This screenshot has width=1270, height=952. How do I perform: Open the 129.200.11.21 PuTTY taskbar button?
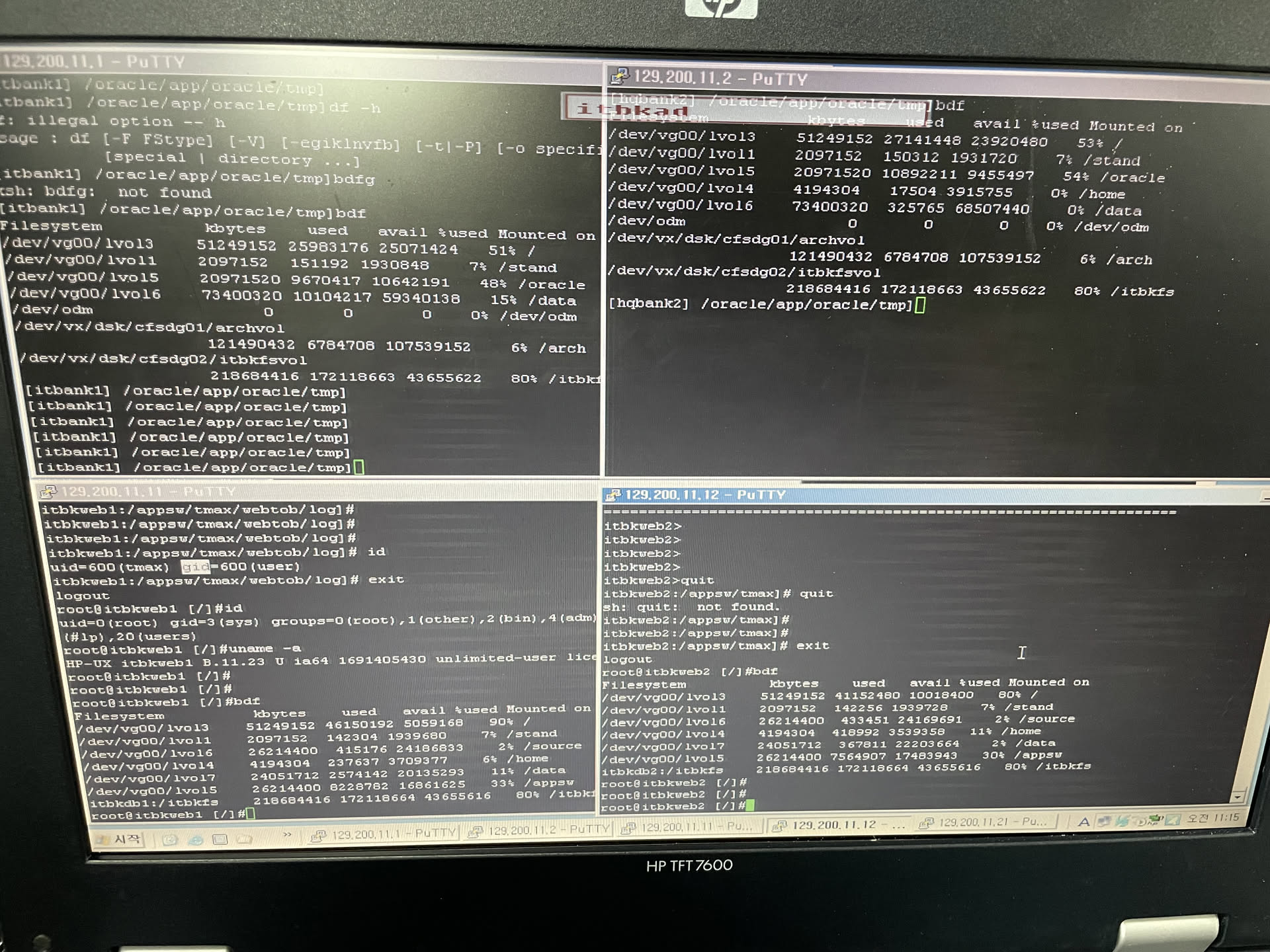click(986, 822)
